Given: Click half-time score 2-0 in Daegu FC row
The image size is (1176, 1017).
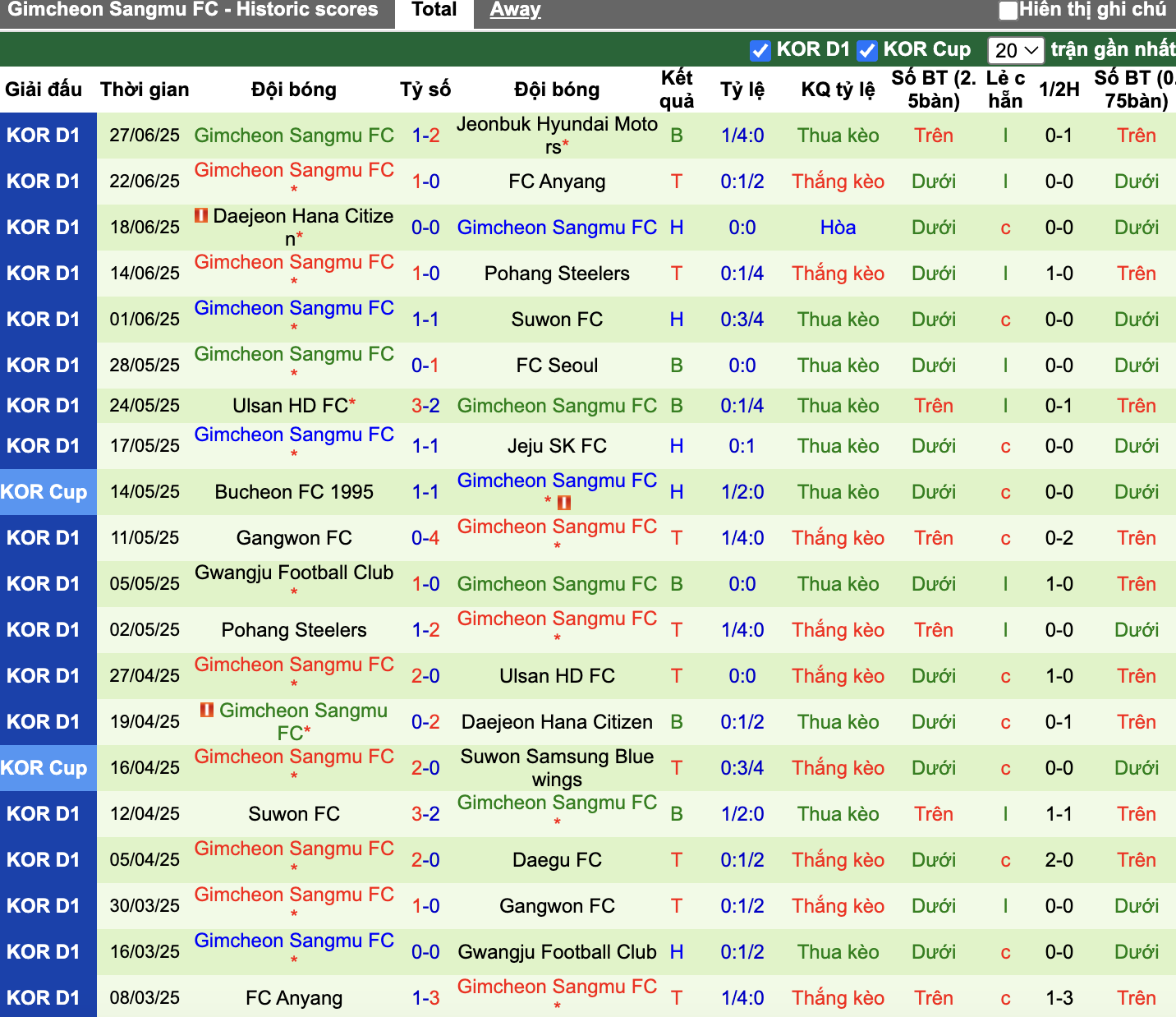Looking at the screenshot, I should point(1059,860).
